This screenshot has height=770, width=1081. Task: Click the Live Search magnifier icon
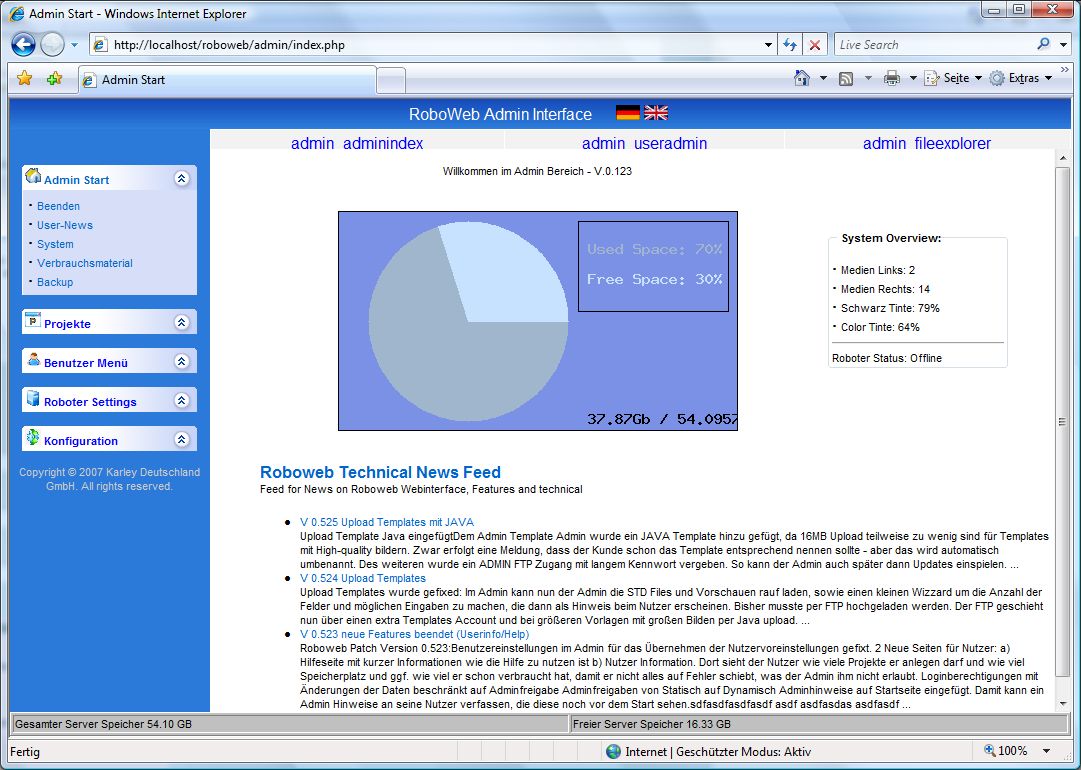(x=1043, y=44)
